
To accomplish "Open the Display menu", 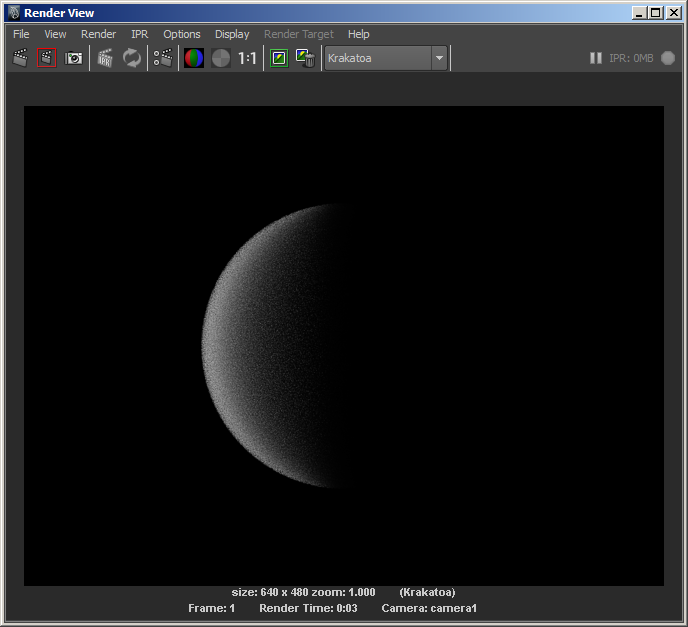I will click(232, 34).
